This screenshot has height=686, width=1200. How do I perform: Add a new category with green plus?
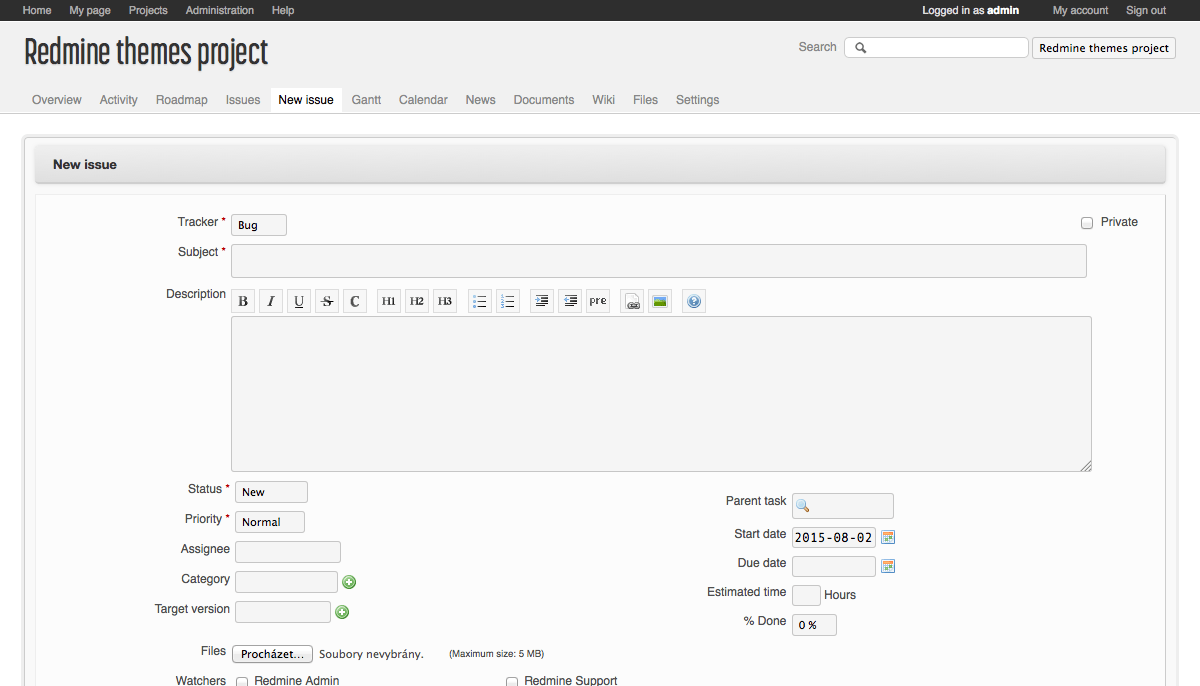(349, 582)
